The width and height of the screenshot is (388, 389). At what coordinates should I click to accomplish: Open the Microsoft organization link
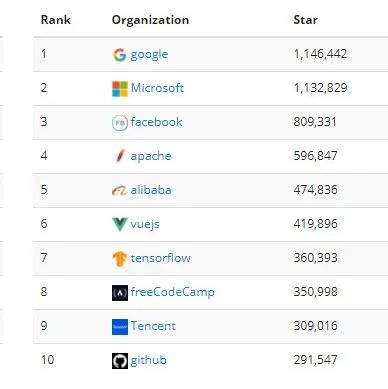point(157,88)
